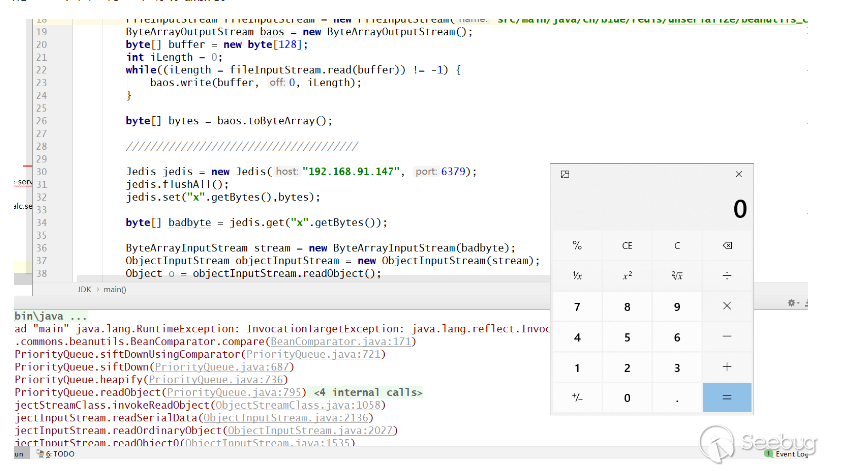Click the multiply operator key
The image size is (845, 471).
(726, 306)
